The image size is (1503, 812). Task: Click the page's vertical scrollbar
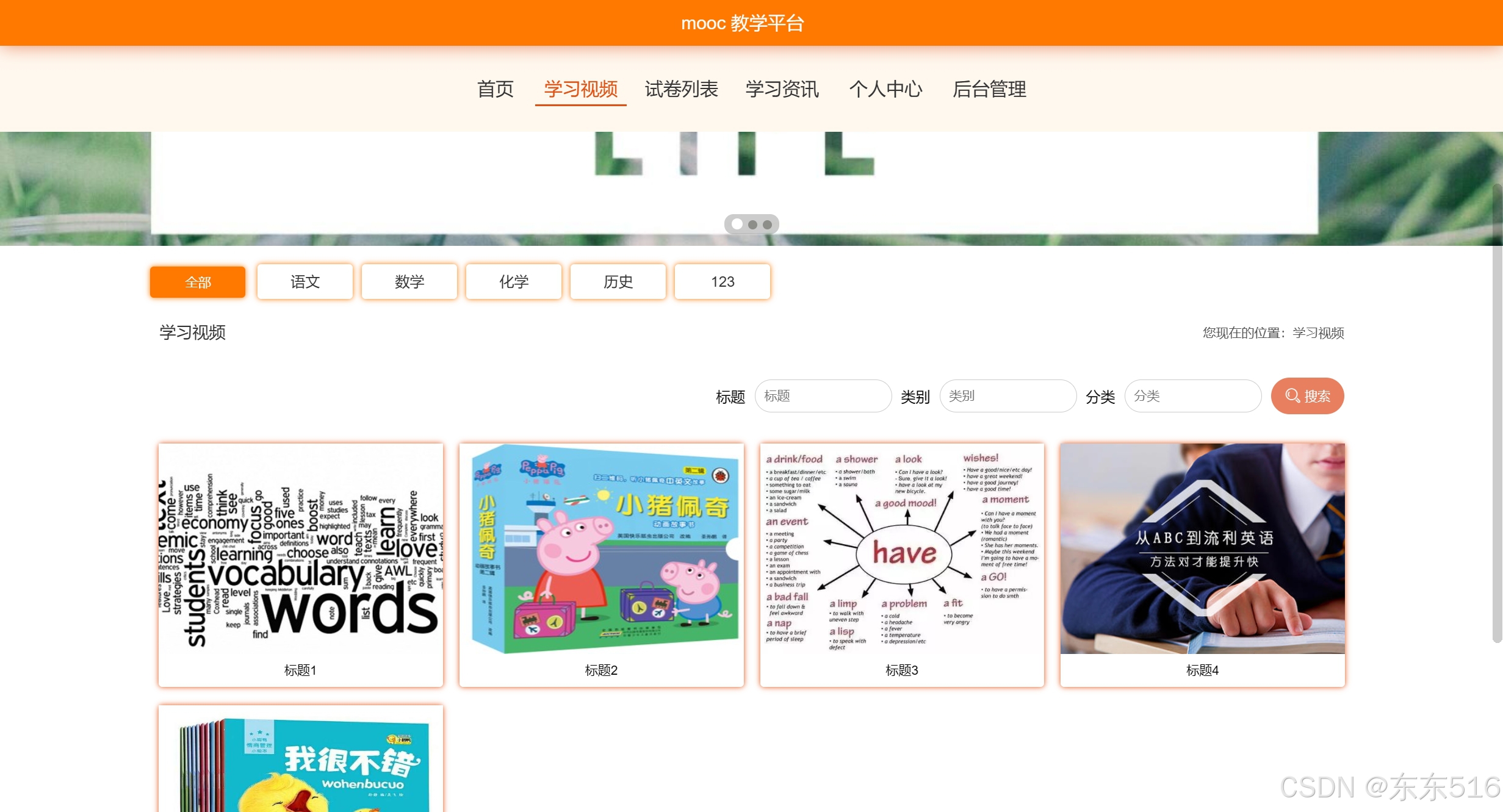coord(1496,412)
